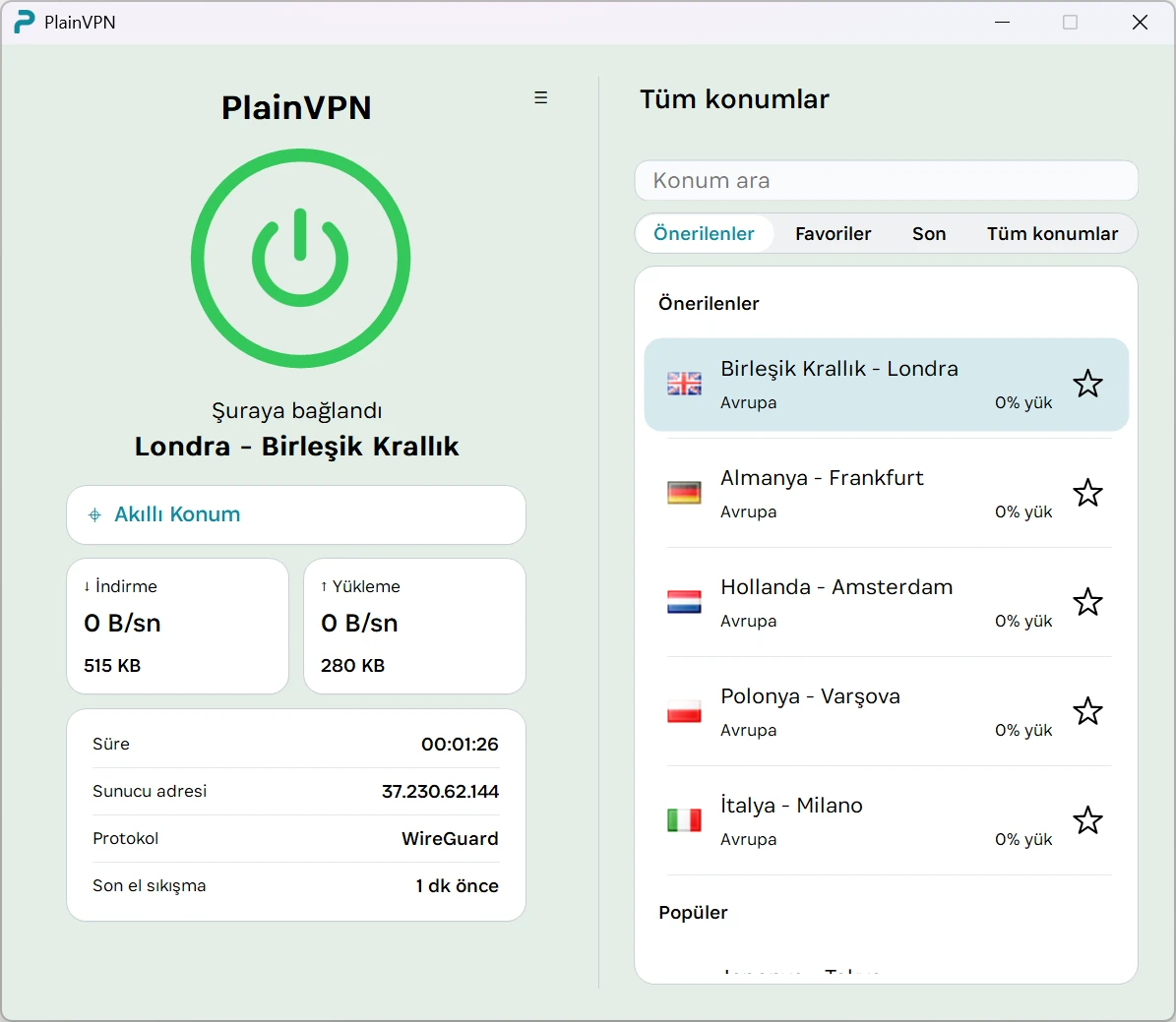Connect to Almanya - Frankfurt

[887, 494]
